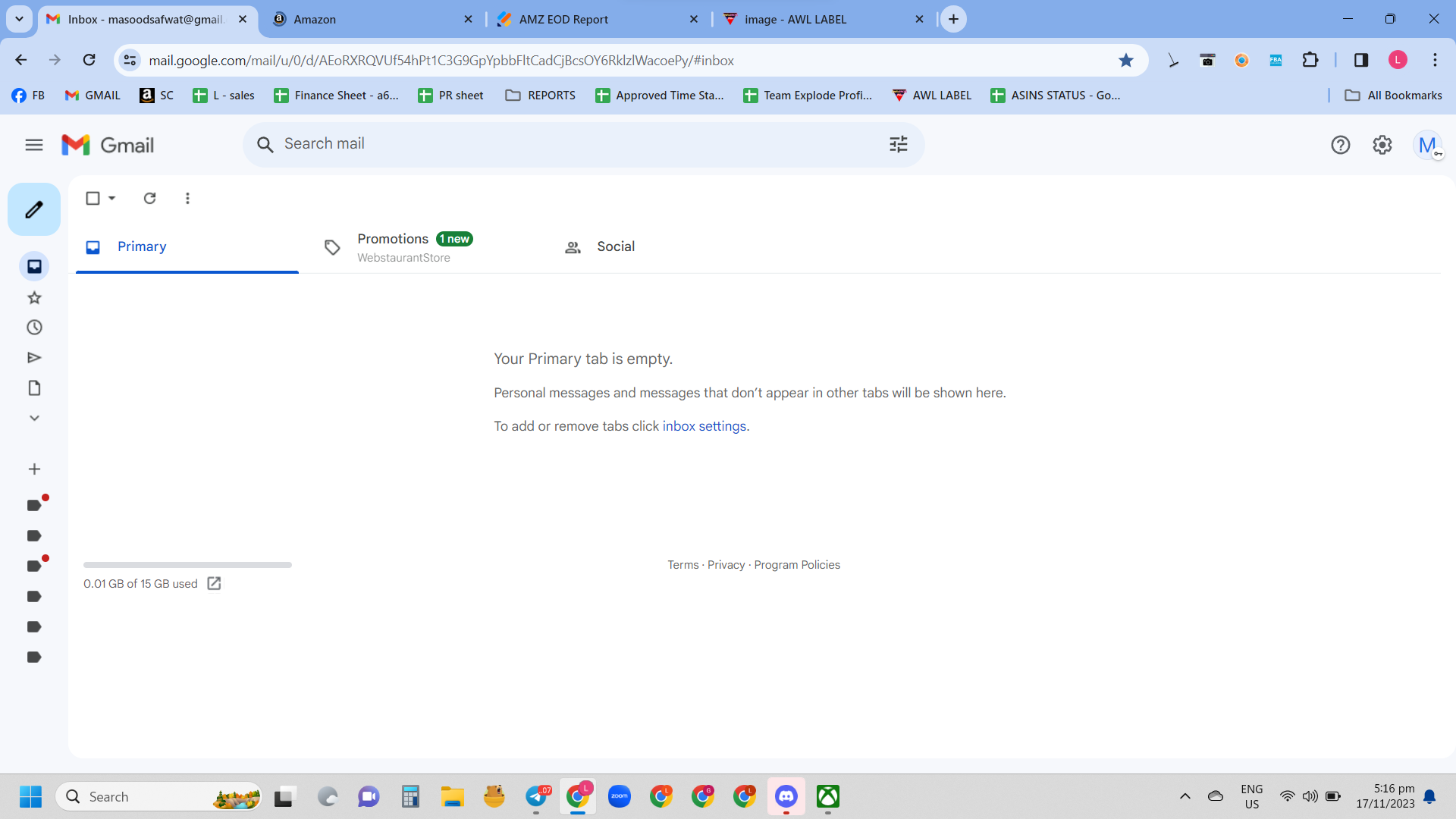The height and width of the screenshot is (819, 1456).
Task: Open Chrome three-dot menu
Action: coord(1435,60)
